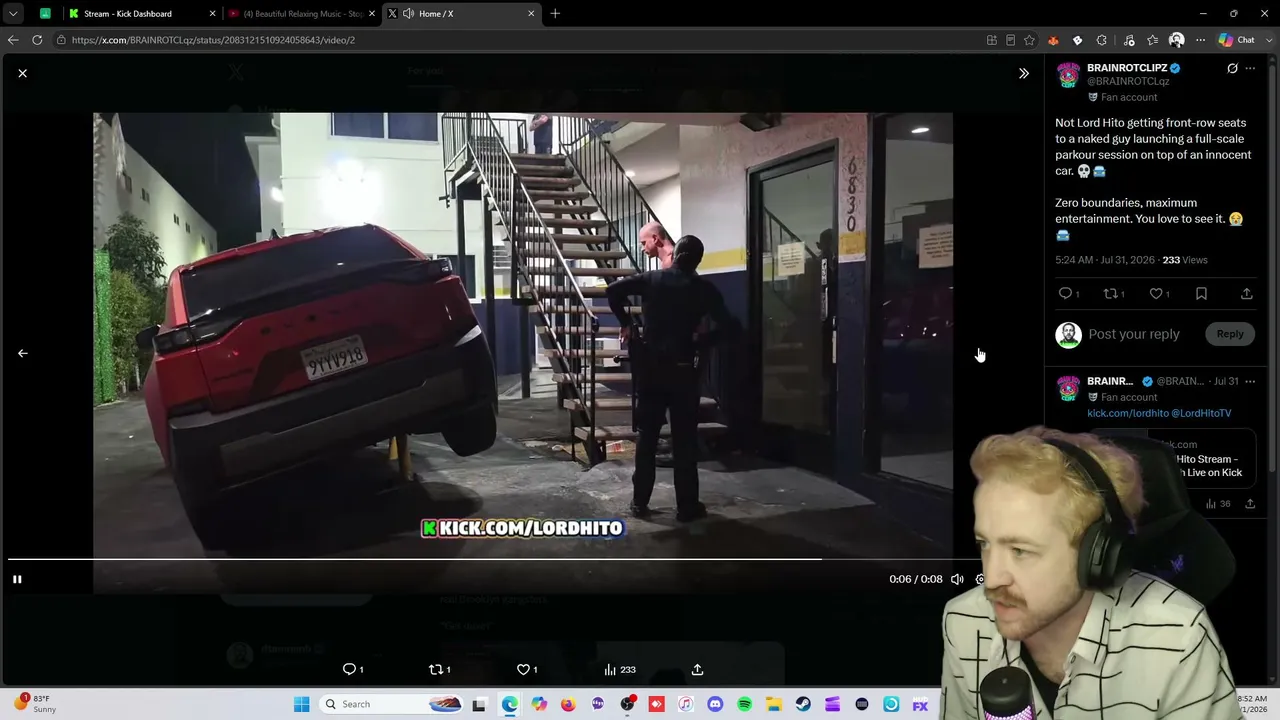Refresh the current page
This screenshot has height=720, width=1280.
tap(37, 40)
